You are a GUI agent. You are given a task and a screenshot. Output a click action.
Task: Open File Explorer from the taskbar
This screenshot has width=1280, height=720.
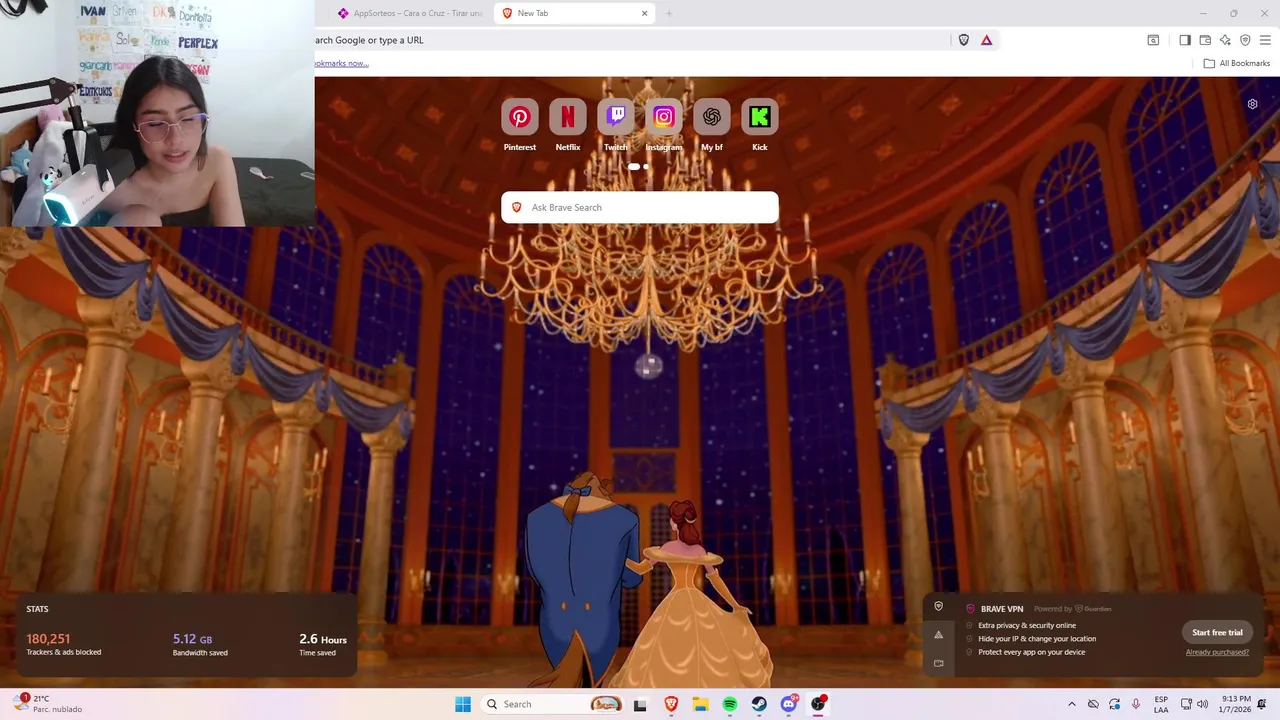coord(700,704)
